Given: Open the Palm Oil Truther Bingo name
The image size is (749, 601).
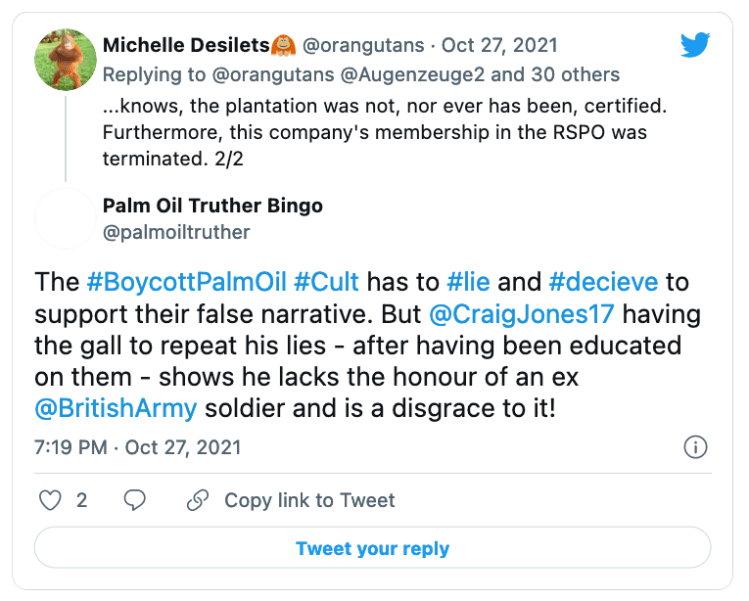Looking at the screenshot, I should (212, 206).
